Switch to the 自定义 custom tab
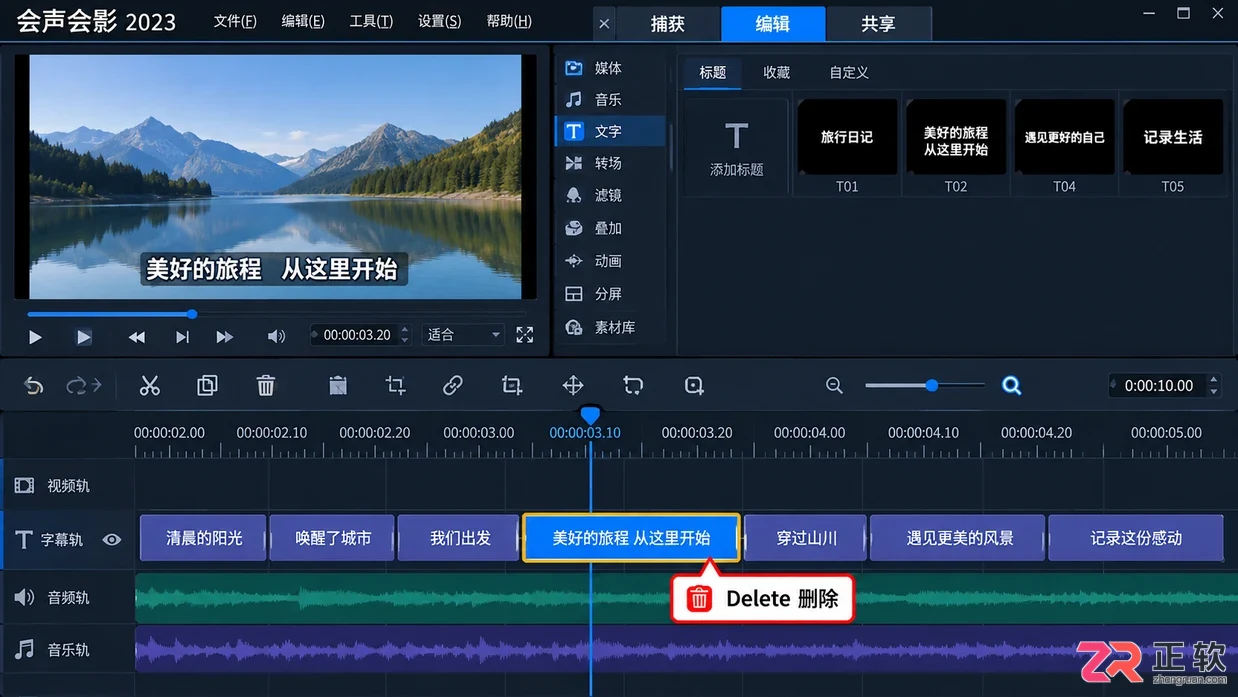 coord(849,72)
